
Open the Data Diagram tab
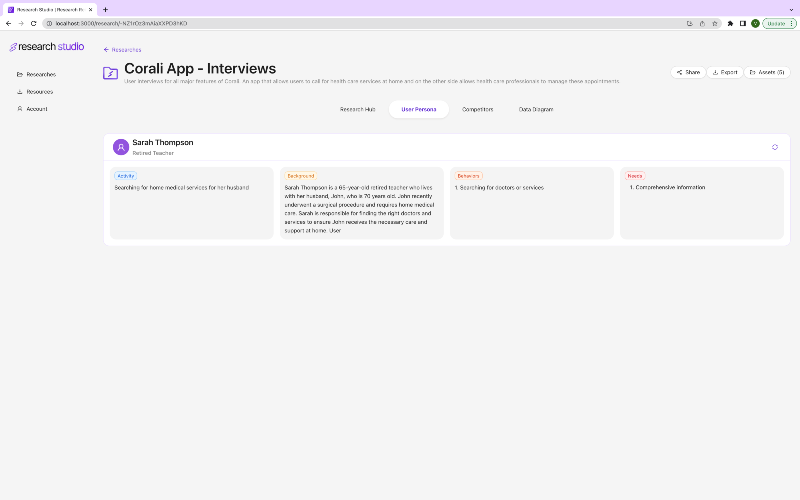[536, 109]
